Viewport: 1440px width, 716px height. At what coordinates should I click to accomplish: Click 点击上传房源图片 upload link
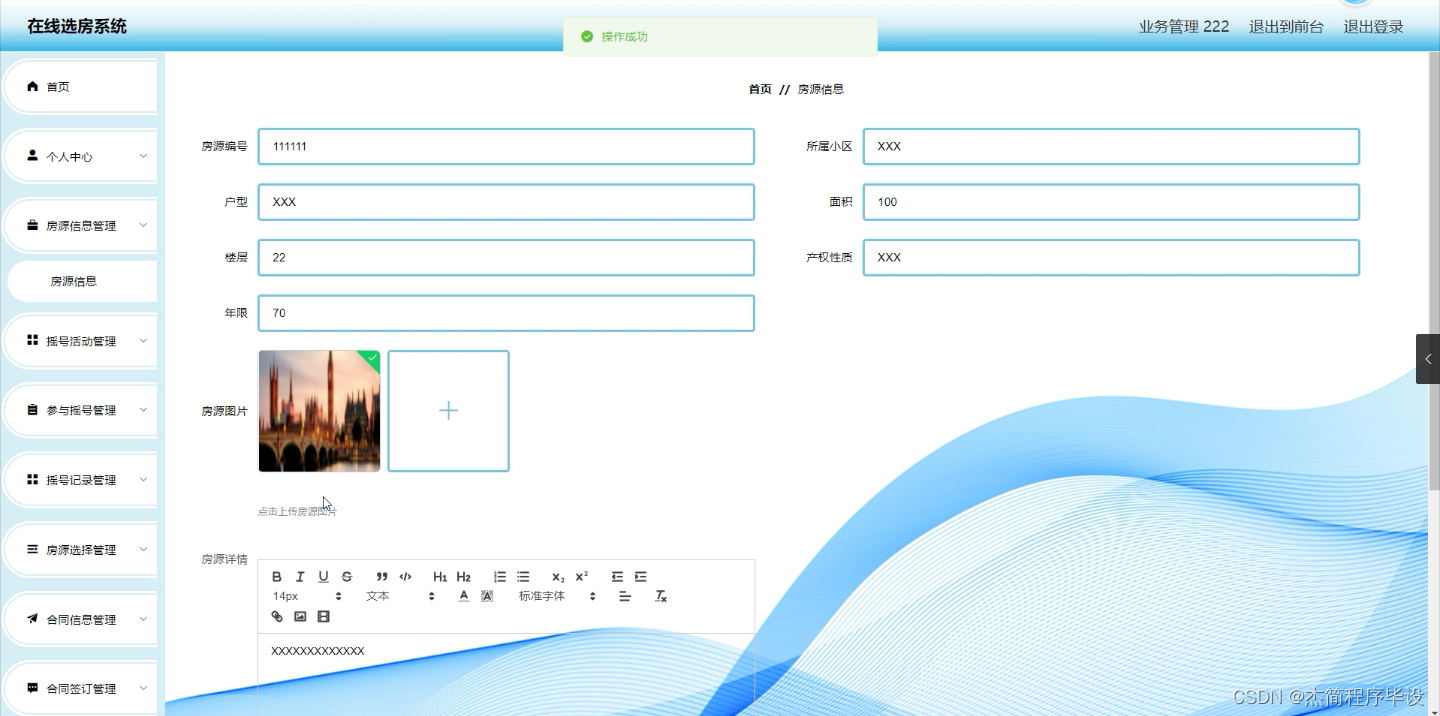297,510
